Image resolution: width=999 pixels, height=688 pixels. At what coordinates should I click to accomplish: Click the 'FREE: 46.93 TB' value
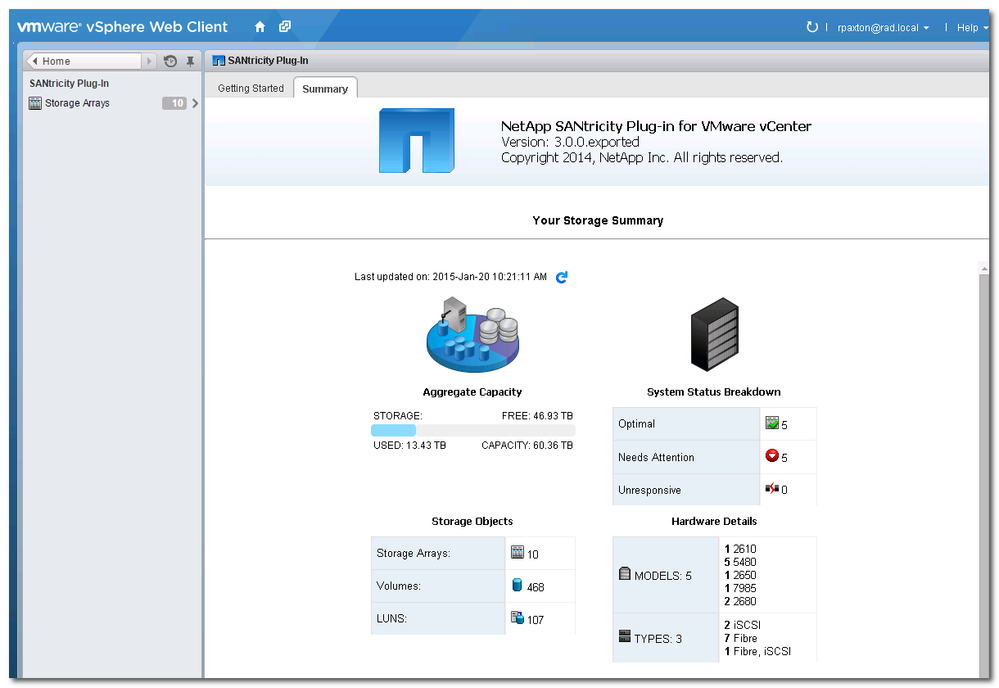pyautogui.click(x=537, y=416)
